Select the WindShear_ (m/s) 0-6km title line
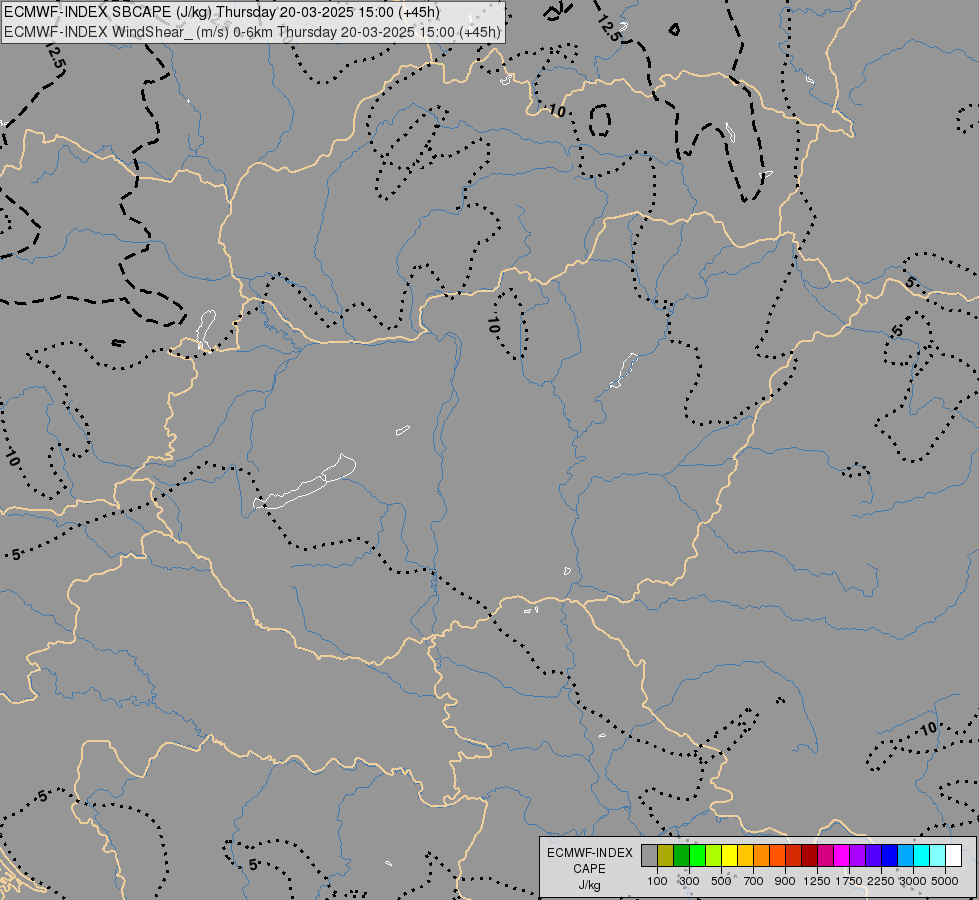 (252, 31)
